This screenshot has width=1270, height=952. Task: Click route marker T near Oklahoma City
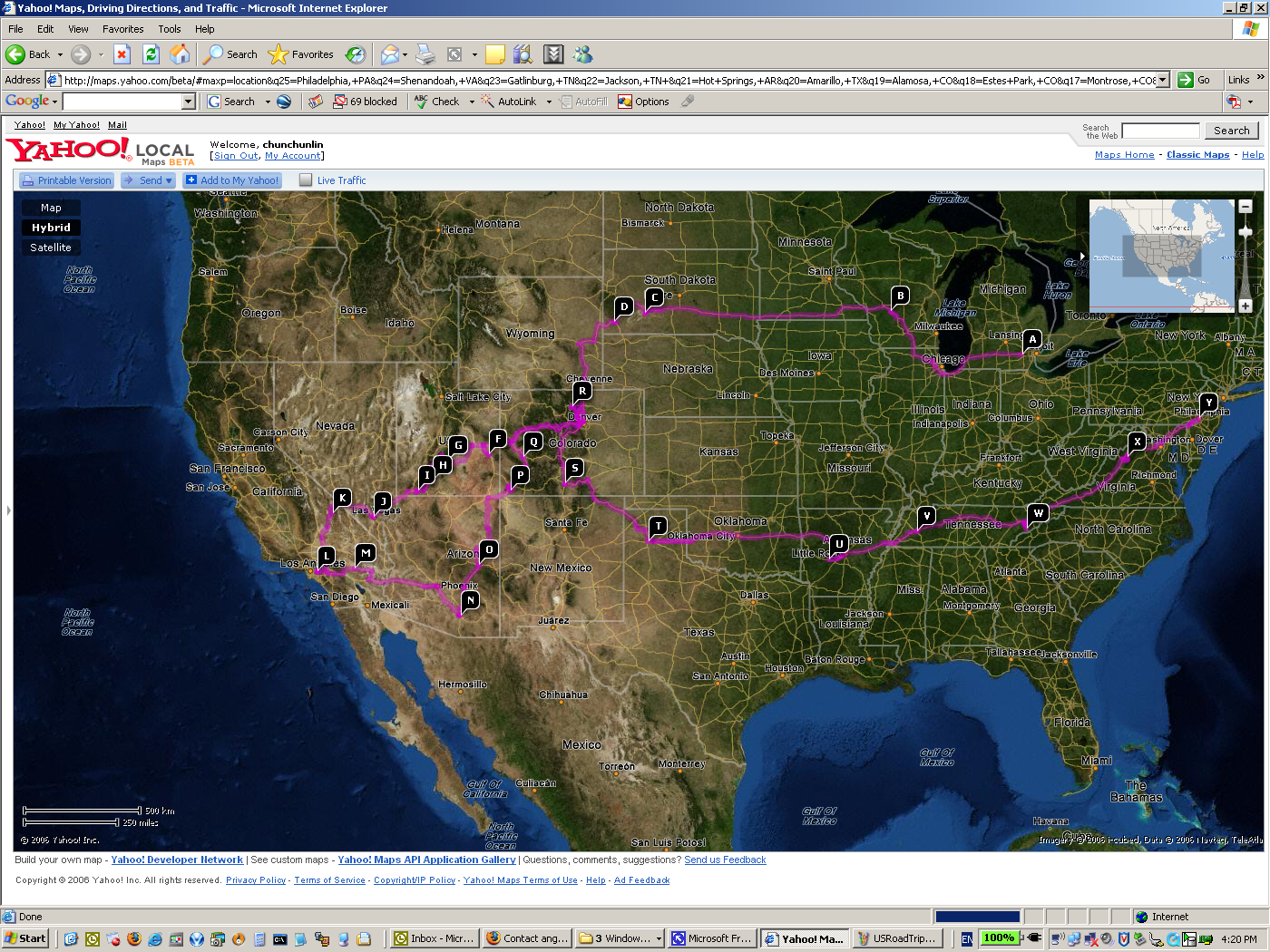(659, 526)
